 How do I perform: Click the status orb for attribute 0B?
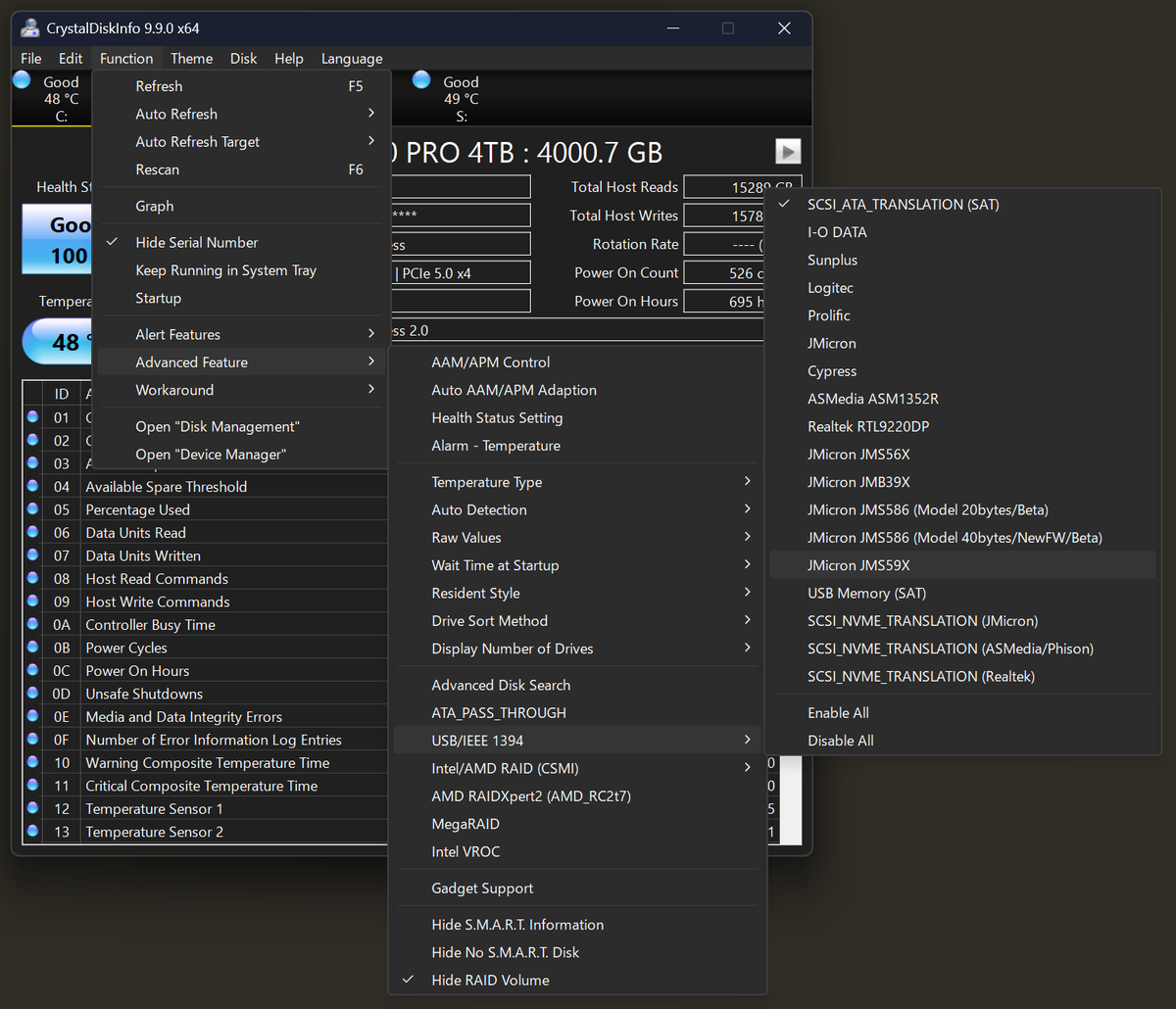(32, 647)
